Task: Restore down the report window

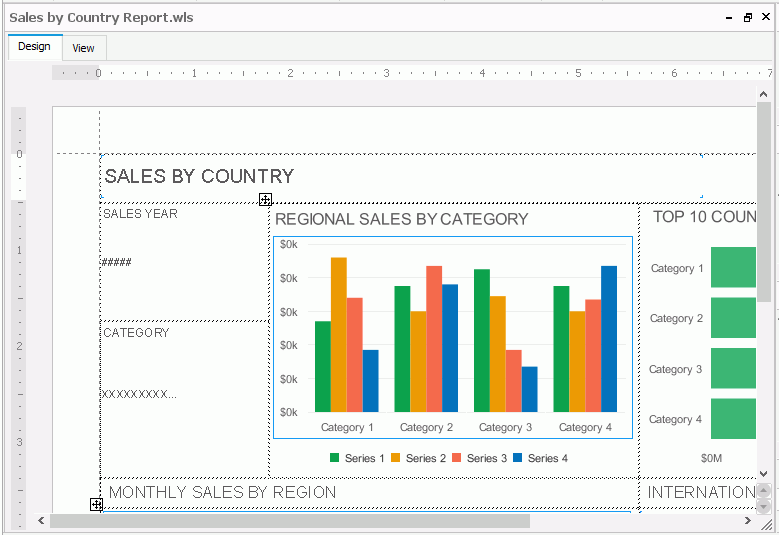Action: (747, 18)
